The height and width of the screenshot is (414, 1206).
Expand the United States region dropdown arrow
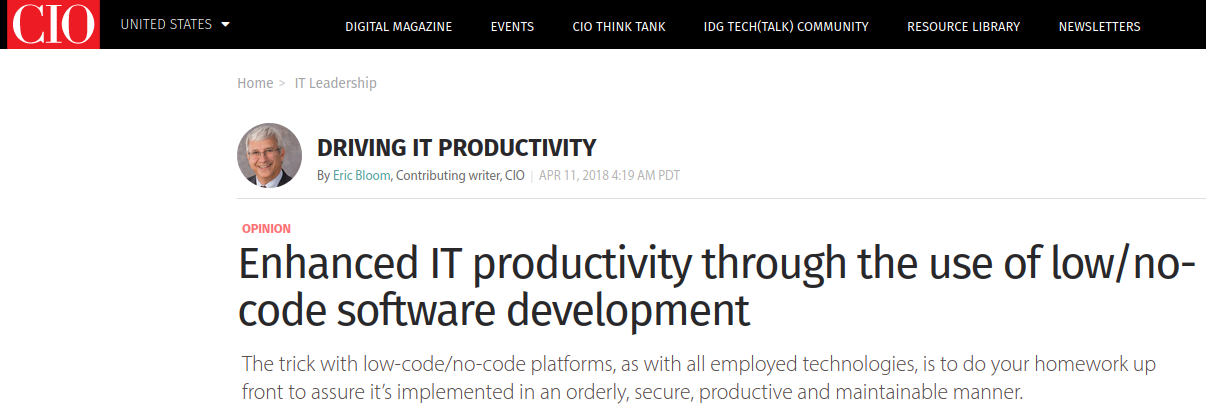coord(225,24)
